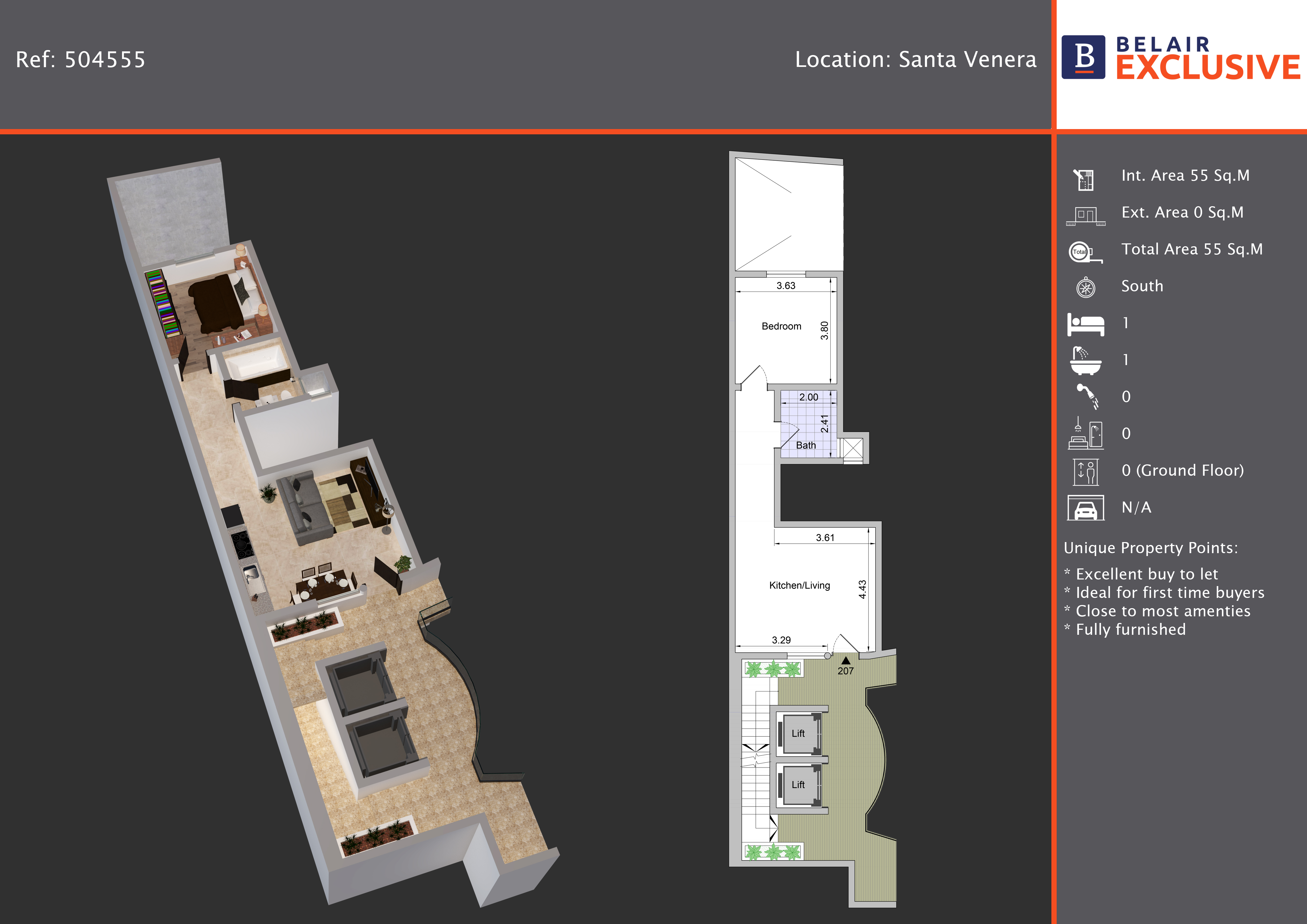This screenshot has width=1307, height=924.
Task: Click the shower head icon
Action: pos(1087,397)
